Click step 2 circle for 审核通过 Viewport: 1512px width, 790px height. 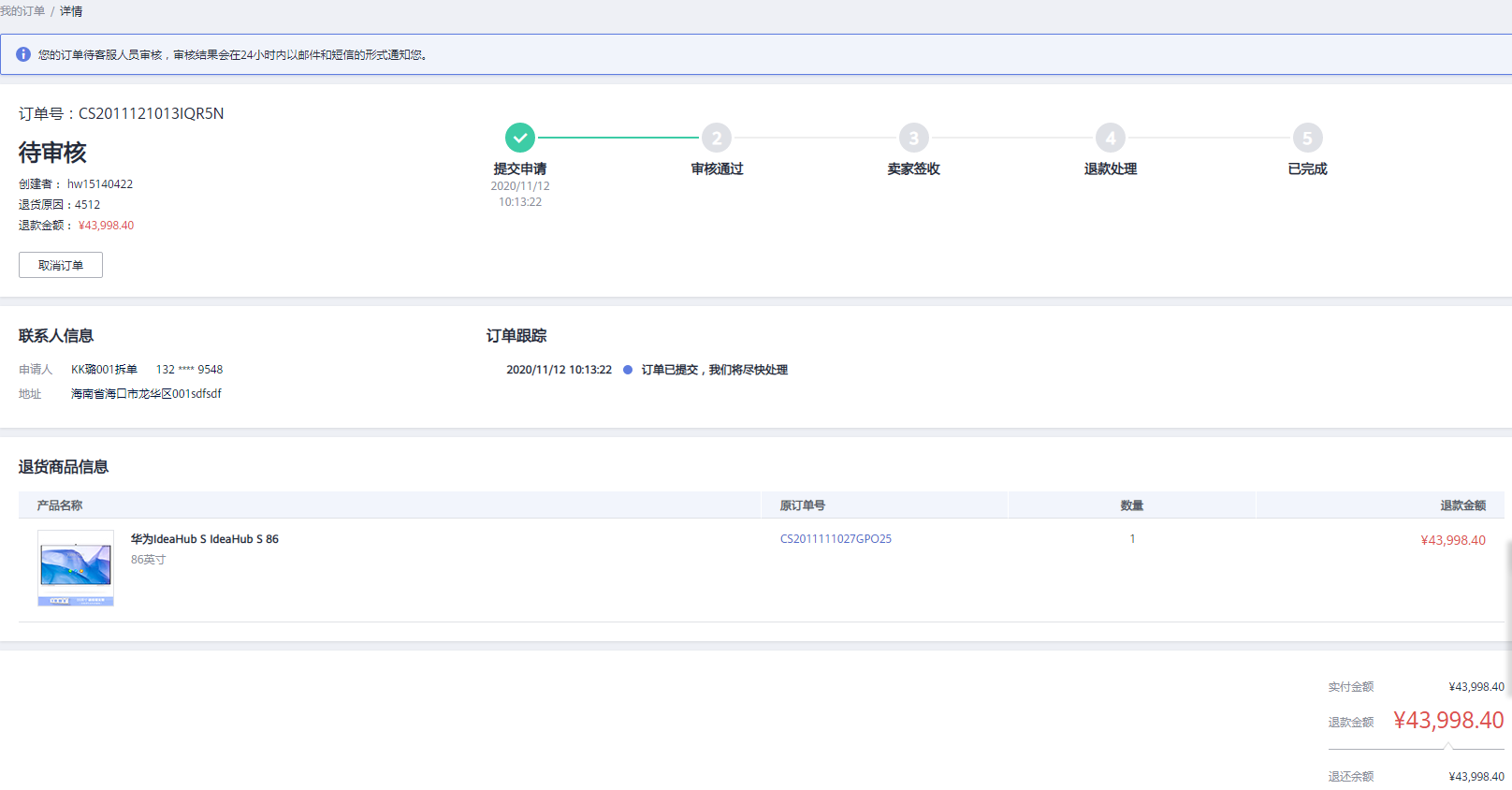[717, 138]
